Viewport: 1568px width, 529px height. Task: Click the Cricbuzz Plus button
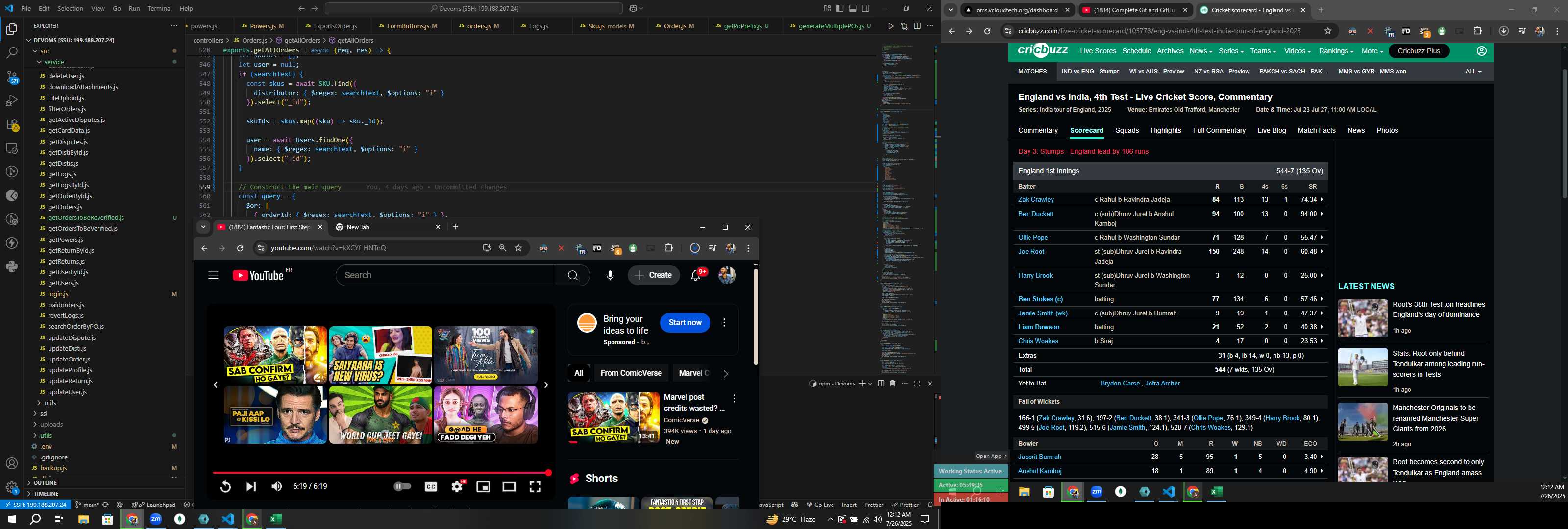point(1418,51)
